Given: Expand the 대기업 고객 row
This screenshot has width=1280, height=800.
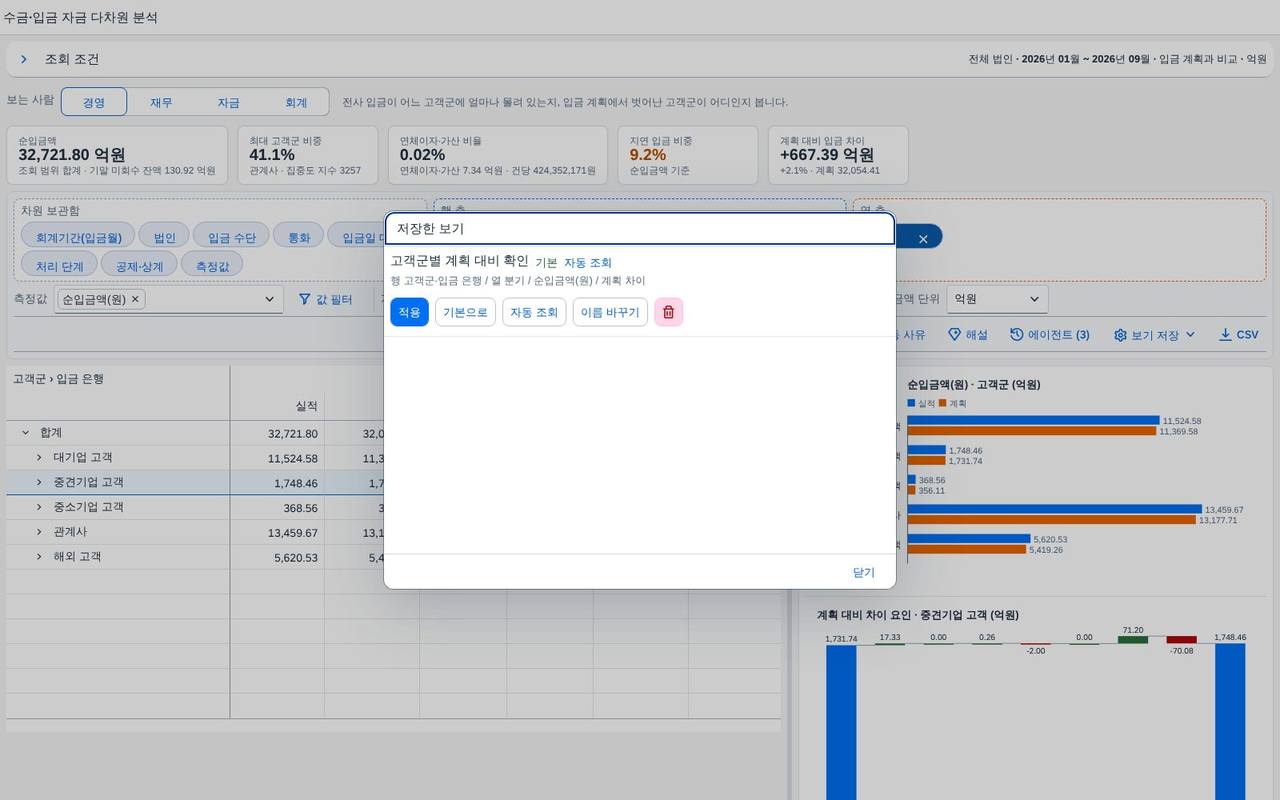Looking at the screenshot, I should 39,457.
